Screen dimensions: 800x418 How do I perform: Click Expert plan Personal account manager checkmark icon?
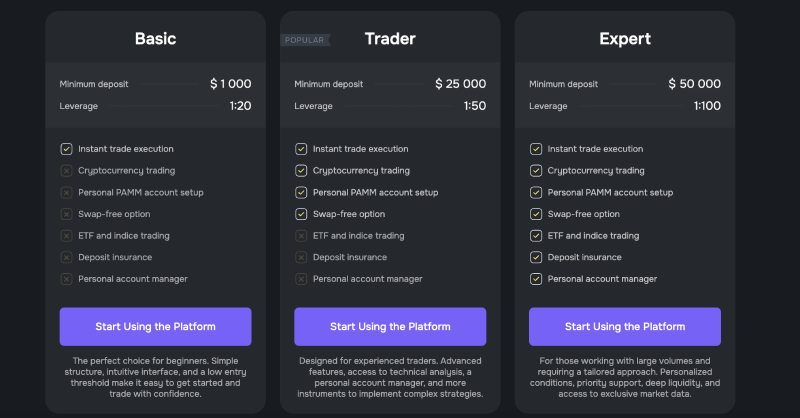pos(536,279)
